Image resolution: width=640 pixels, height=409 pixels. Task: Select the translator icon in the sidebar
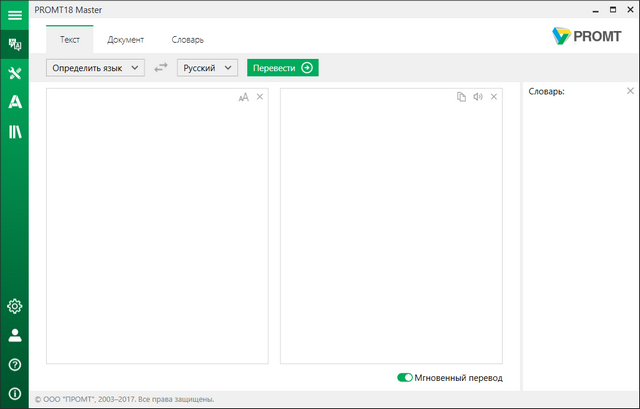click(x=14, y=44)
